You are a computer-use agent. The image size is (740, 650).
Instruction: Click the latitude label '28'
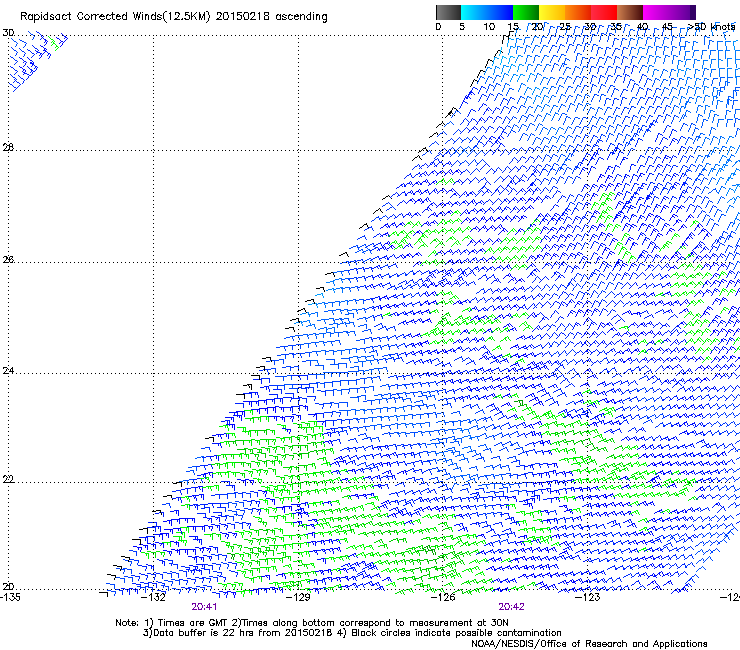[8, 148]
